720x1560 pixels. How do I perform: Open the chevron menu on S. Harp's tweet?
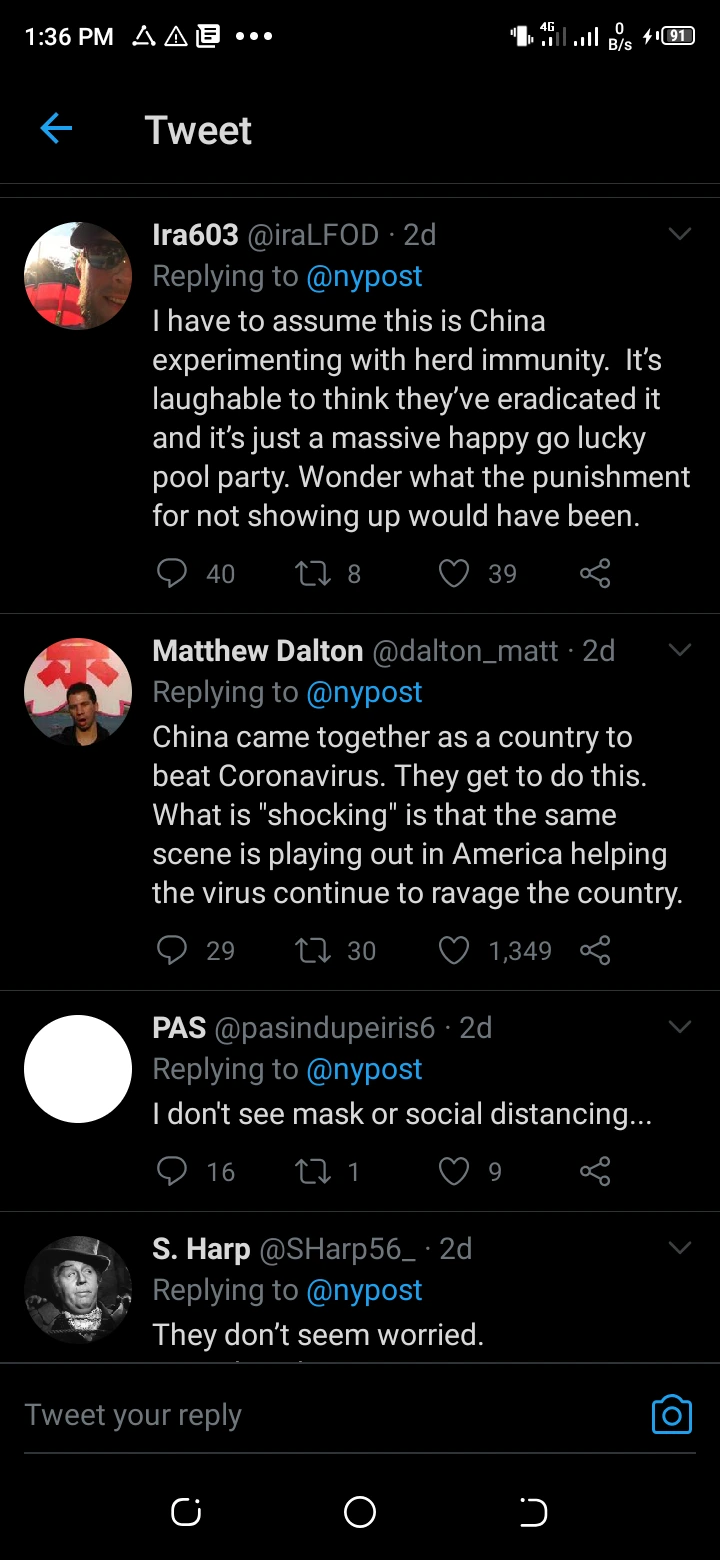click(680, 1249)
